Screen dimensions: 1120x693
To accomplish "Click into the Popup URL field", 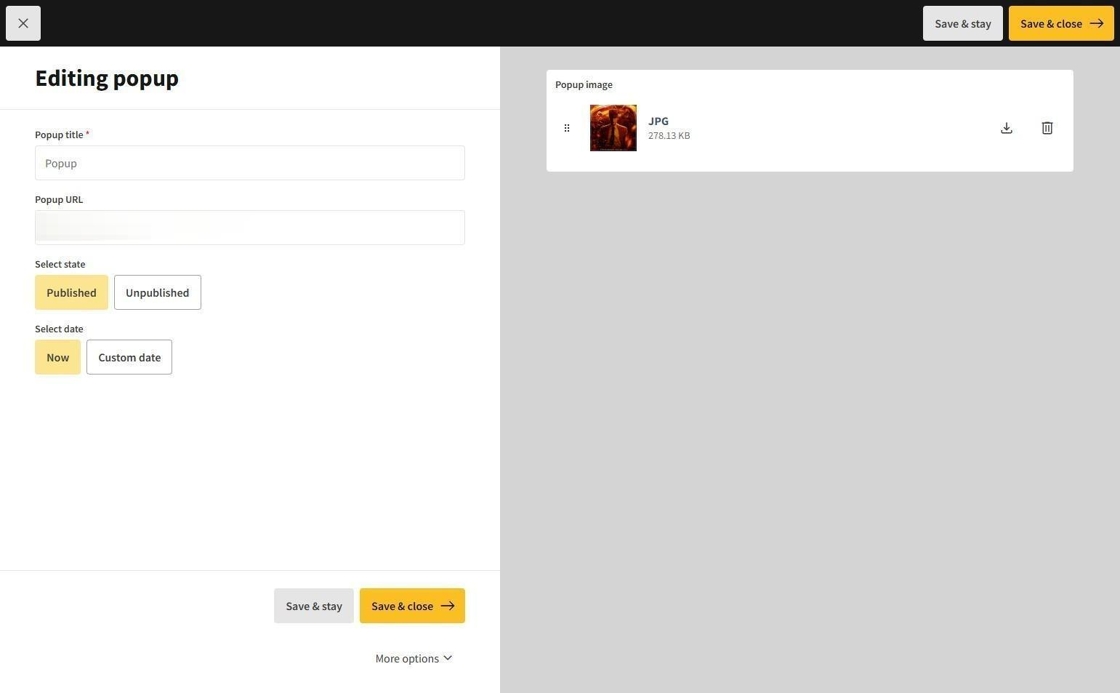I will [250, 228].
